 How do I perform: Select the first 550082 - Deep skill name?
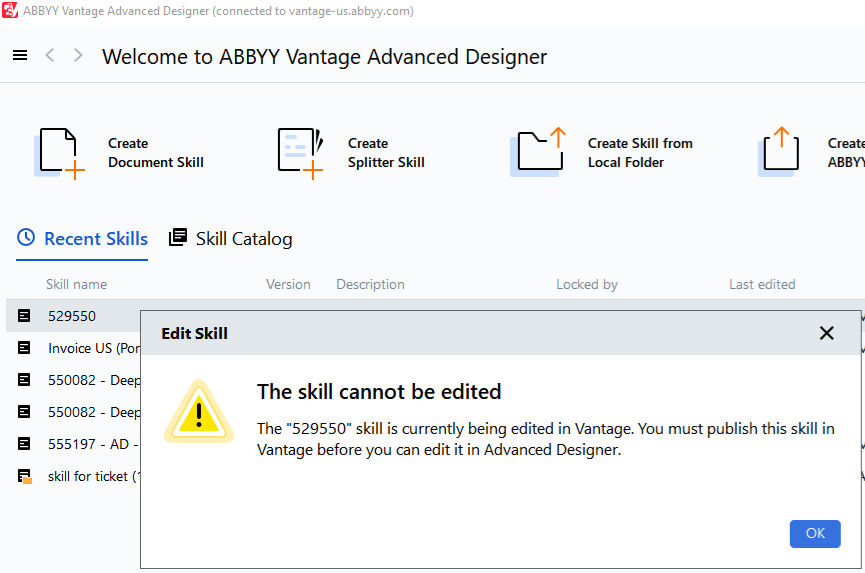tap(94, 380)
